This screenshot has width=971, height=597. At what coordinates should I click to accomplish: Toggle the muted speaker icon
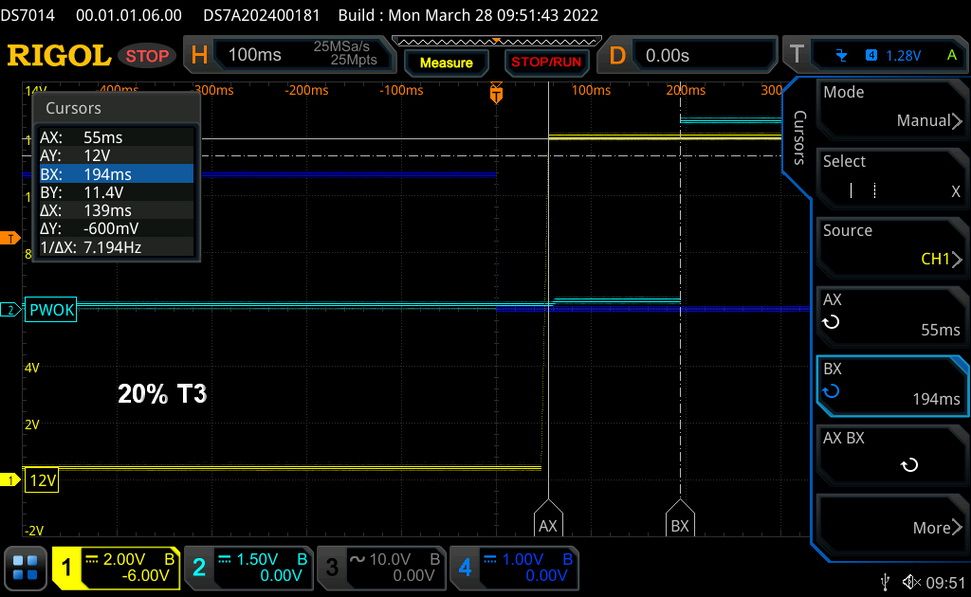tap(911, 582)
